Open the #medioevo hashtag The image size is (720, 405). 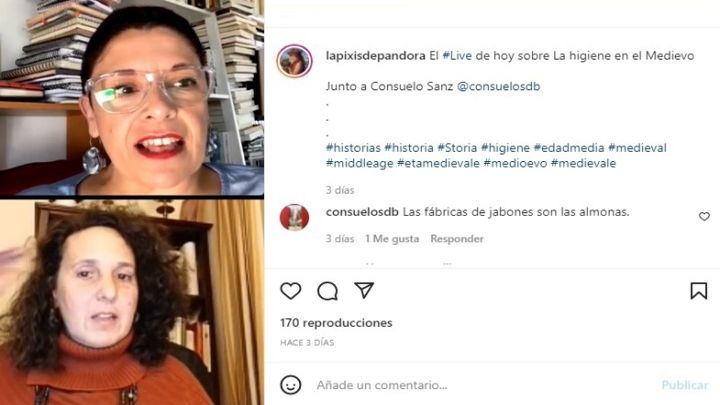click(x=515, y=163)
